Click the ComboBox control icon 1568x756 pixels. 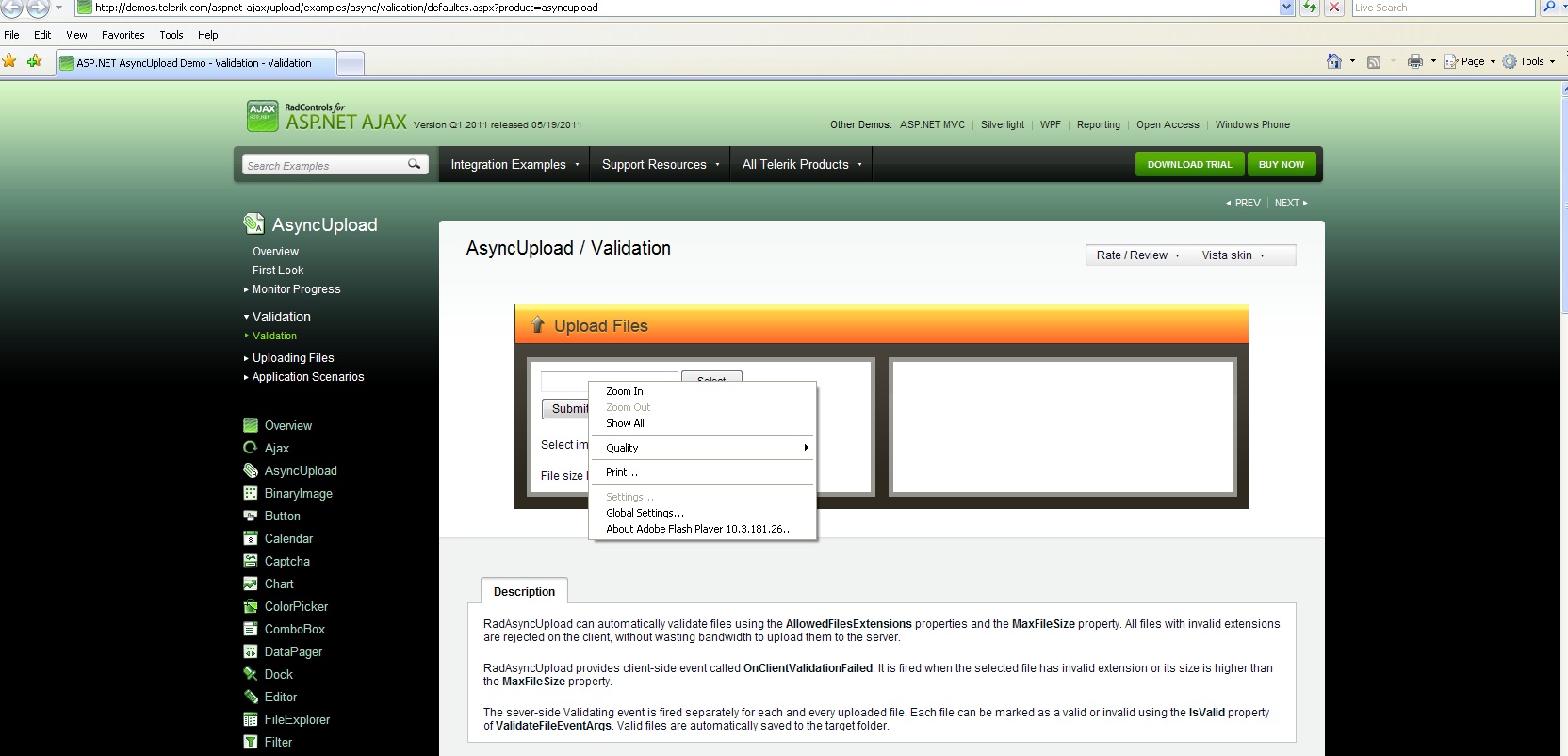[x=250, y=629]
